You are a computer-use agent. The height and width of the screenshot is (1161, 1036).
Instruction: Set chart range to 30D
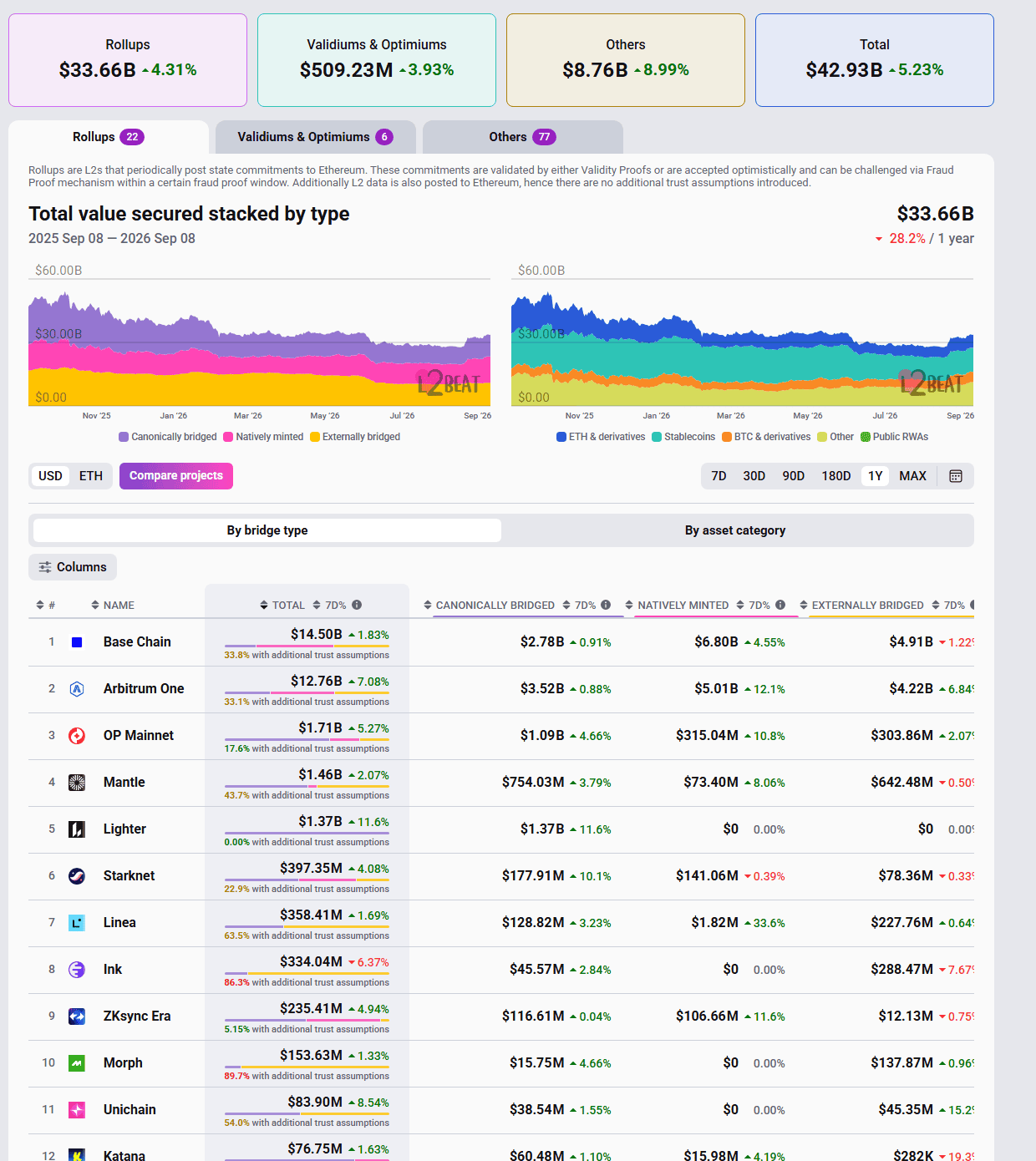[754, 476]
